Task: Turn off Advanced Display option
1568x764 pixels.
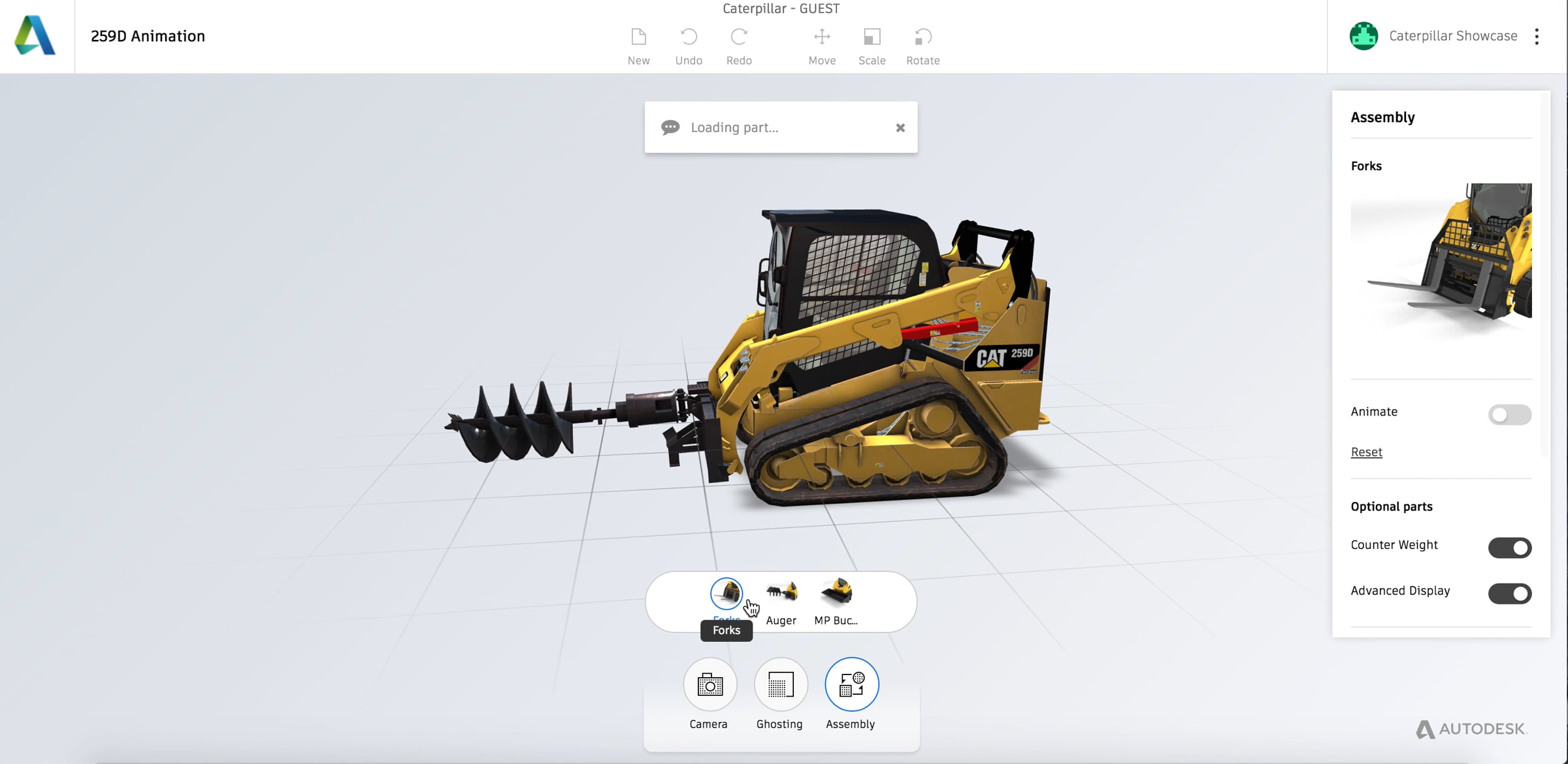Action: [x=1509, y=593]
